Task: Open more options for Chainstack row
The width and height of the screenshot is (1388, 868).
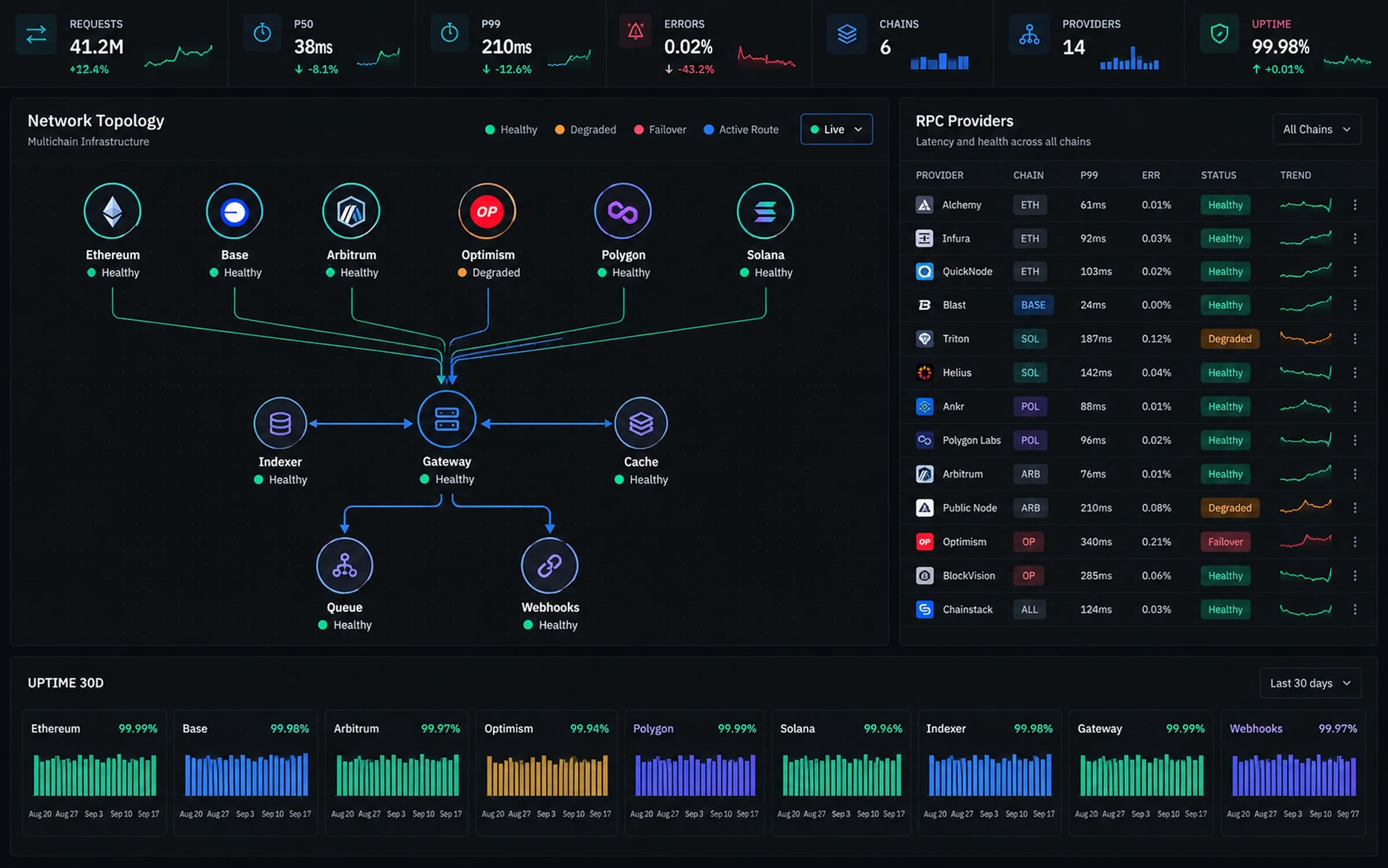Action: pos(1354,610)
